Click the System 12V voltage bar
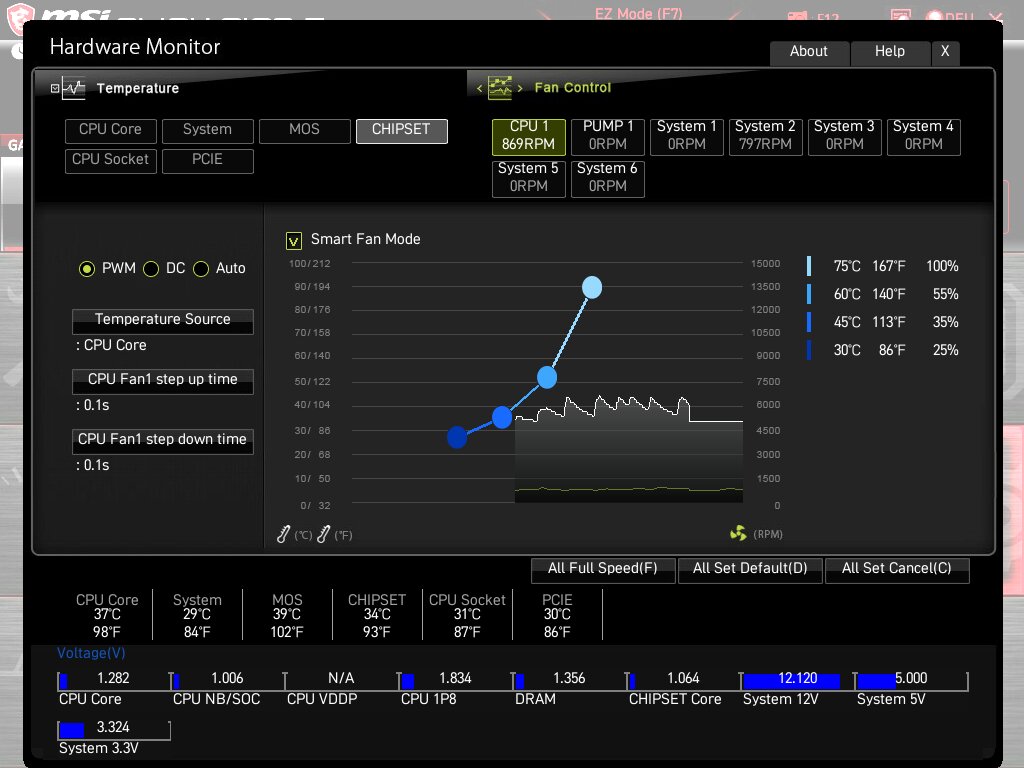The image size is (1024, 768). point(797,680)
